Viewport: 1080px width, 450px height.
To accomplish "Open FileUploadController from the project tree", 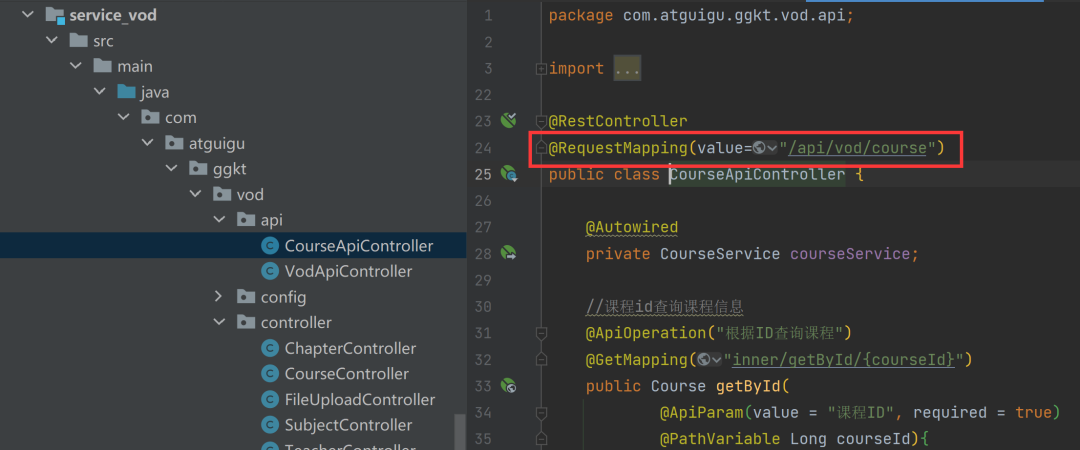I will click(359, 399).
